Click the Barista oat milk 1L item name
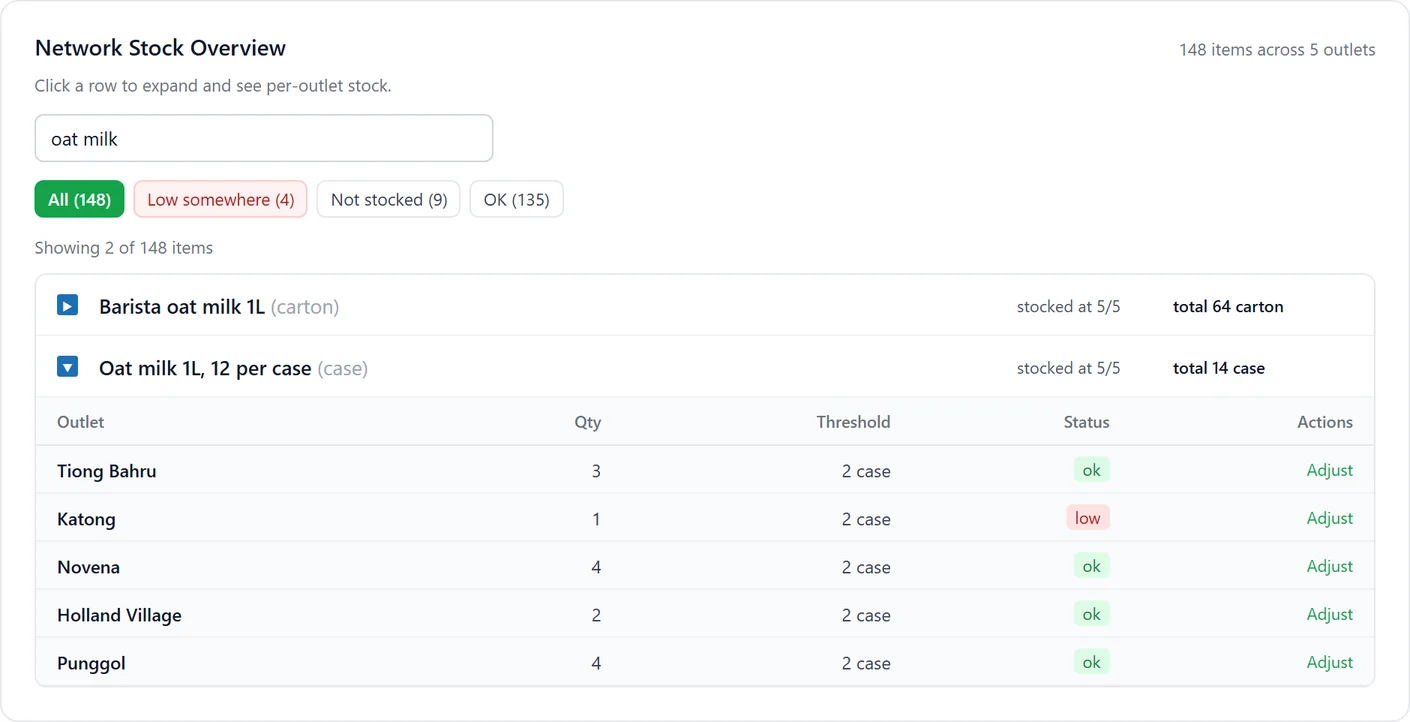This screenshot has width=1410, height=722. (x=182, y=307)
